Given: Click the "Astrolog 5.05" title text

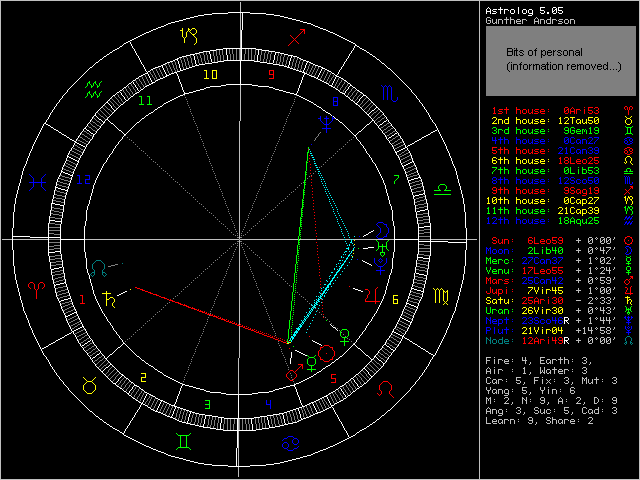Looking at the screenshot, I should click(x=524, y=11).
